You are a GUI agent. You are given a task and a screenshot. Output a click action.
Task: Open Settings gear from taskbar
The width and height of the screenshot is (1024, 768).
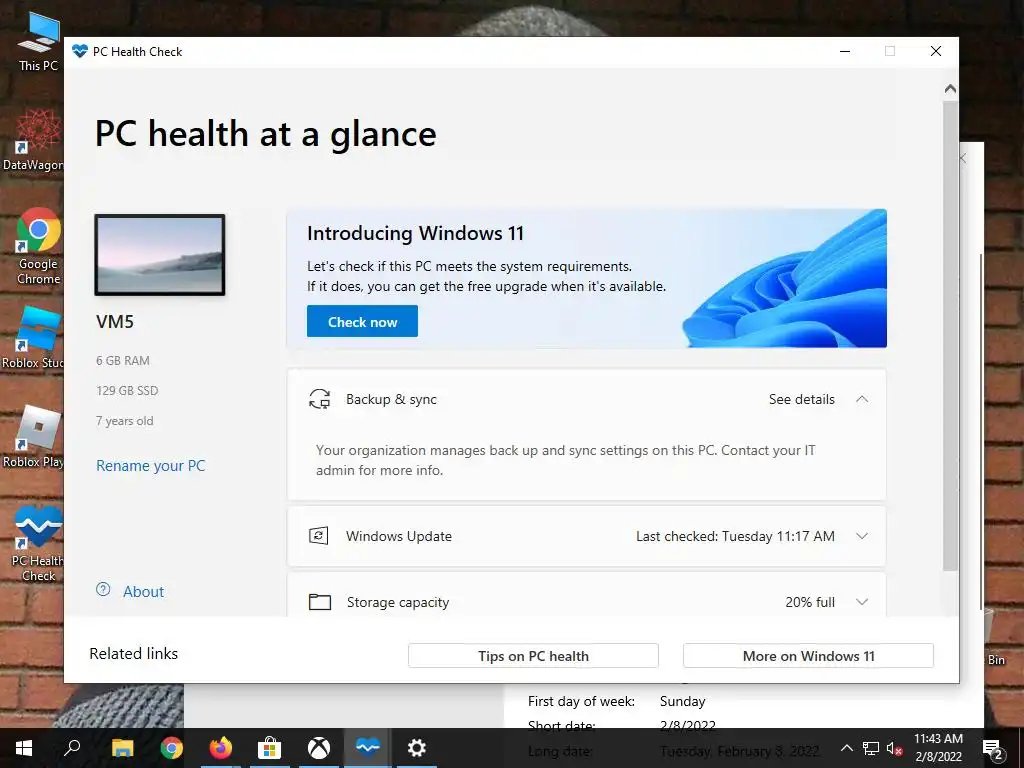pos(417,748)
